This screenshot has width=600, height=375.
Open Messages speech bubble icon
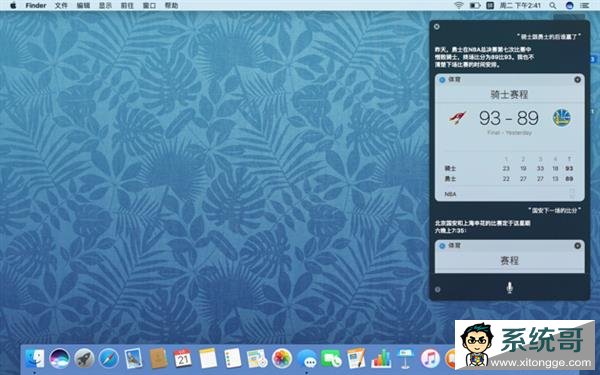pos(307,359)
